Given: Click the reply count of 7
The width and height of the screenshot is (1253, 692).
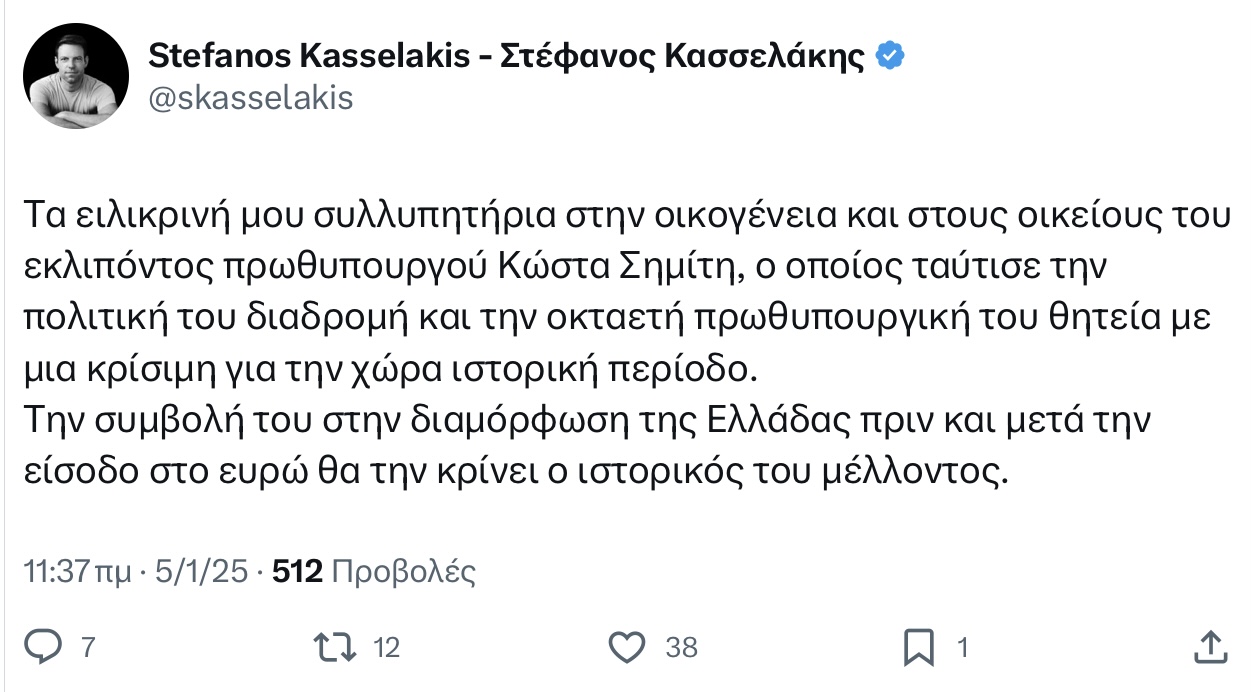Looking at the screenshot, I should click(x=88, y=648).
